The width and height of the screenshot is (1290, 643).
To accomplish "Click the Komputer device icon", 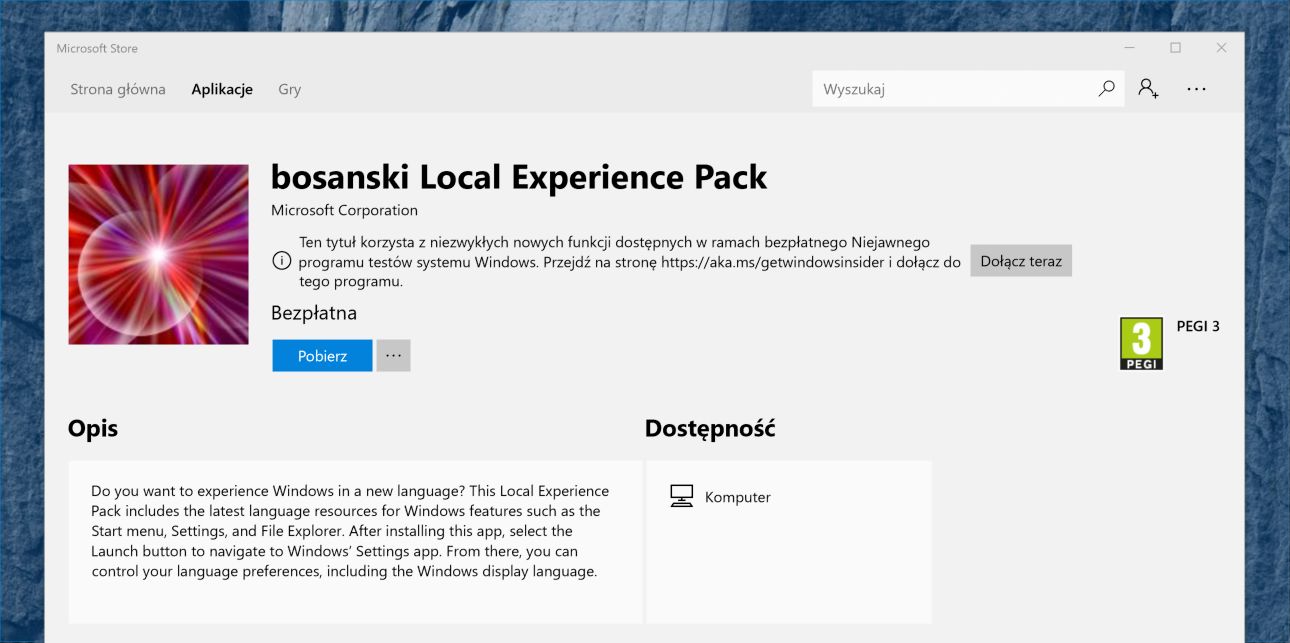I will tap(681, 497).
